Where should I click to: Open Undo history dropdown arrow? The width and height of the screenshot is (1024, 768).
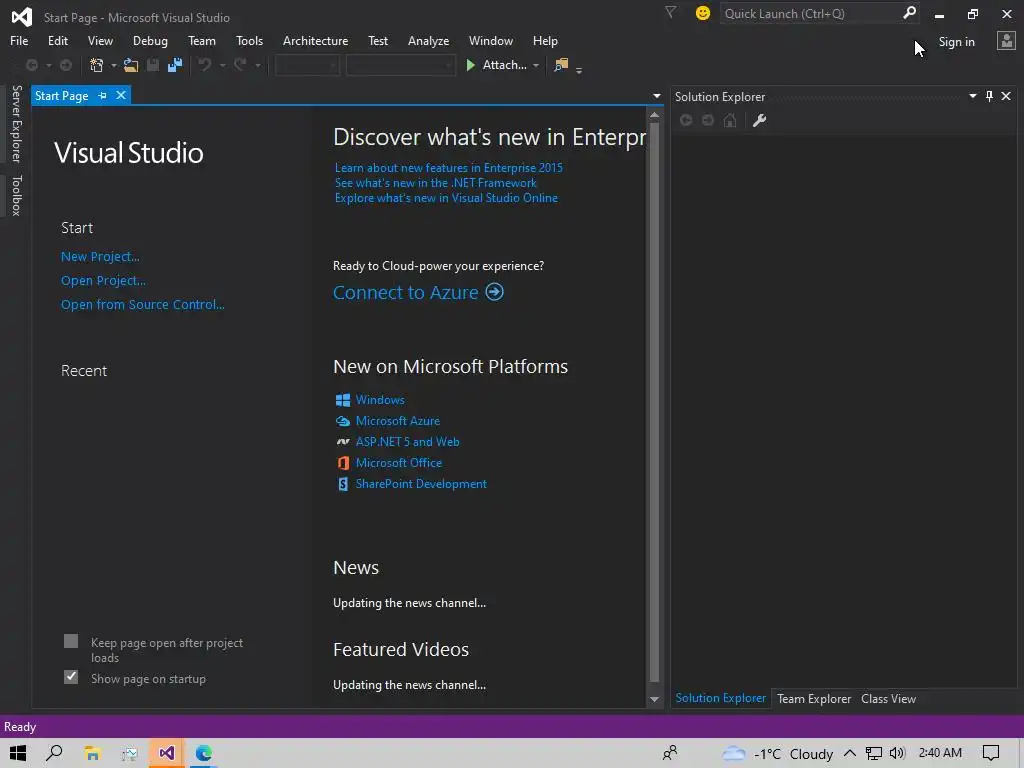tap(222, 65)
